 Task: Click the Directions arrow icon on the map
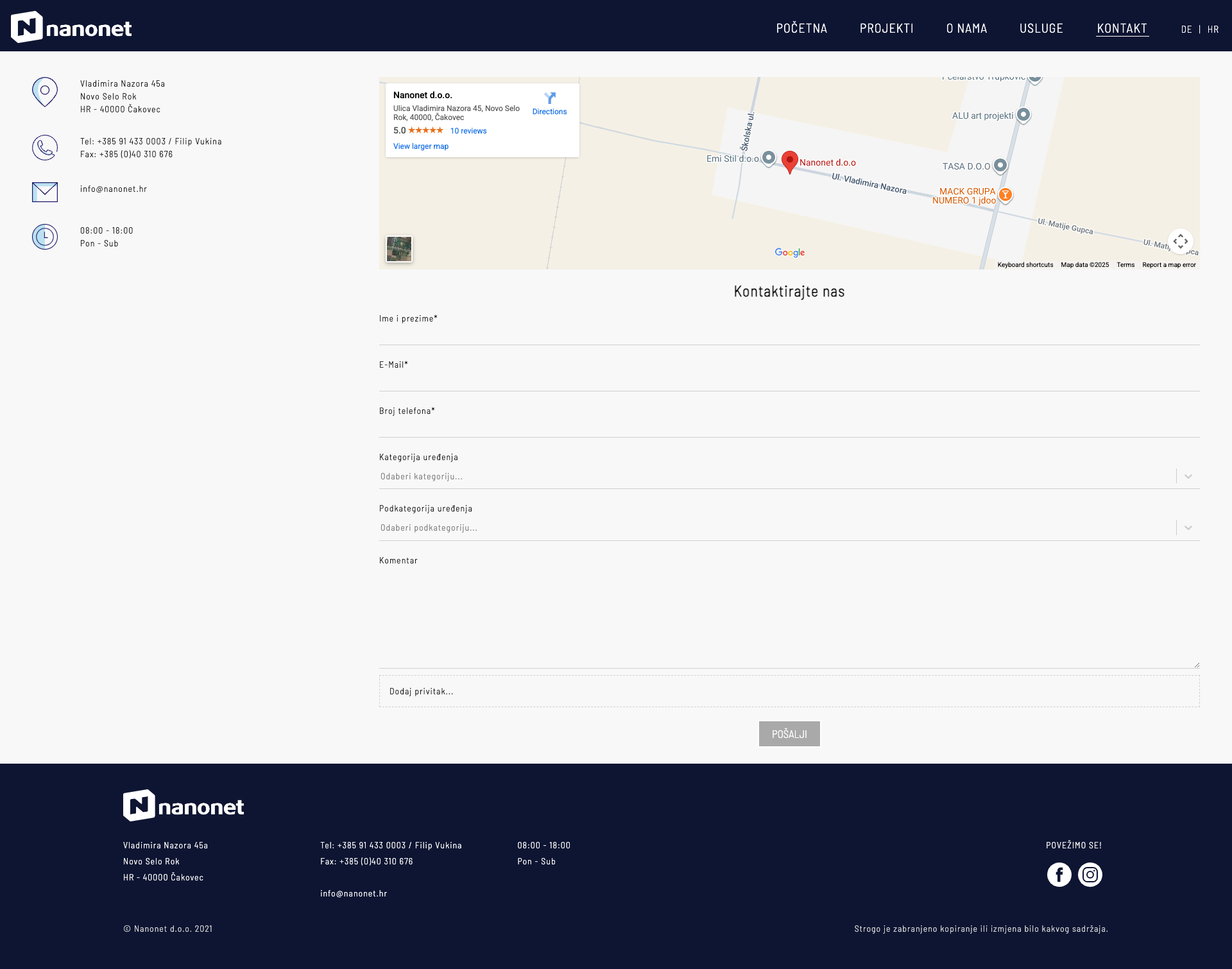coord(550,98)
